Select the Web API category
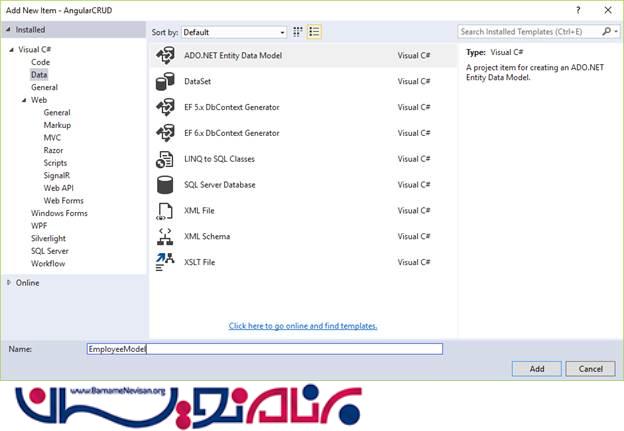 58,188
